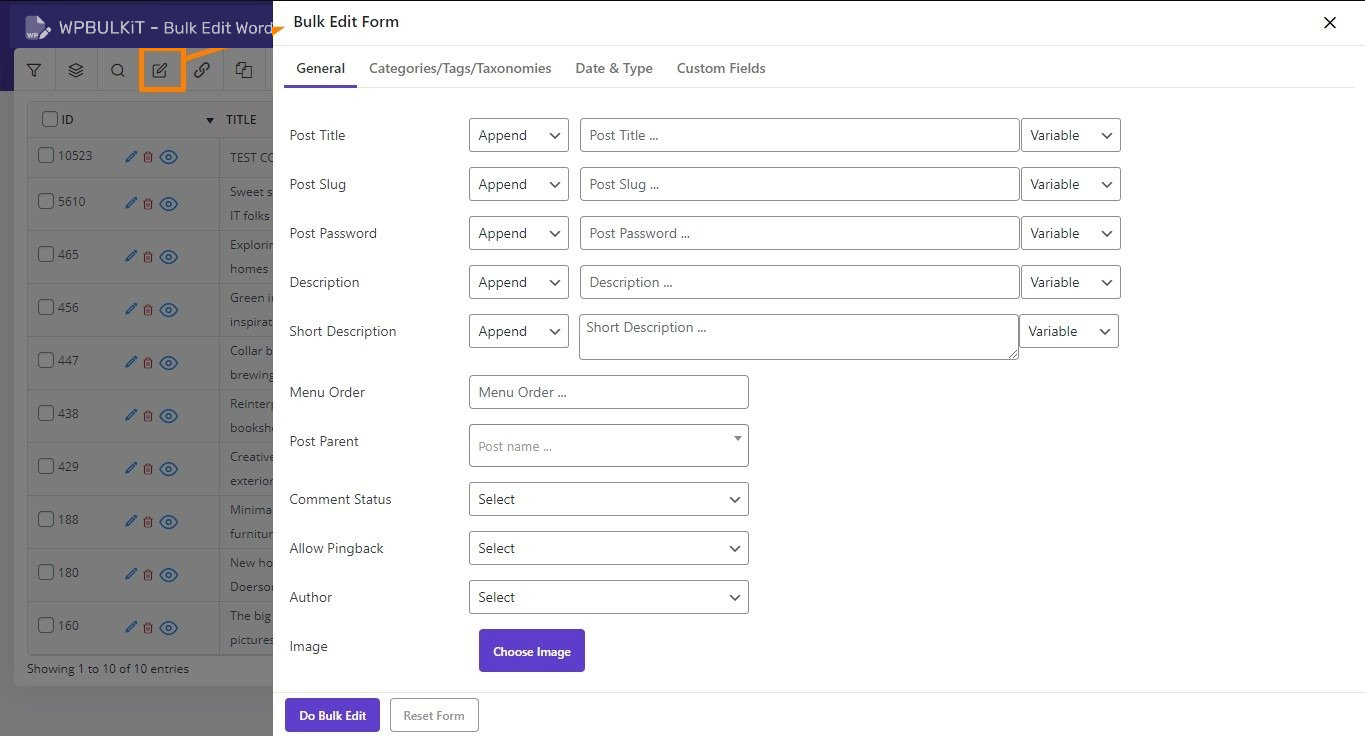Click the stacked layers toolbar icon
Screen dimensions: 1365x736
76,71
